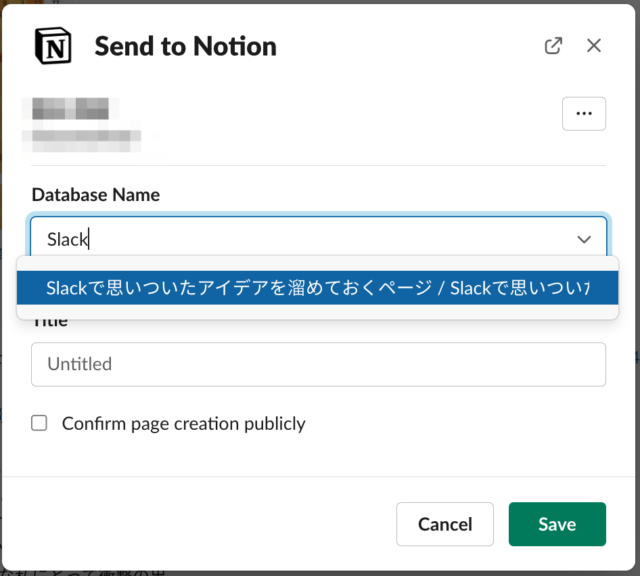Screen dimensions: 640x576
Task: Click the typed Slack text in the combo box
Action: tap(67, 239)
